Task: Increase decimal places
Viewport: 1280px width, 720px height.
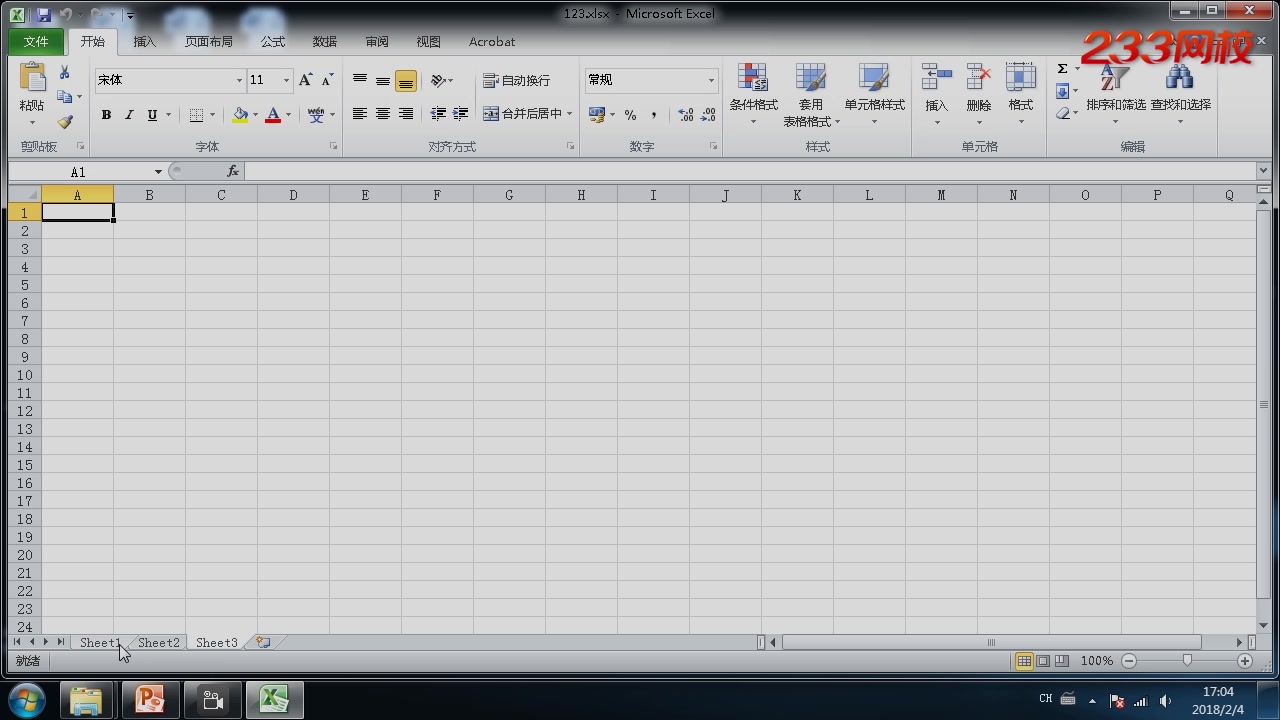Action: pos(686,115)
